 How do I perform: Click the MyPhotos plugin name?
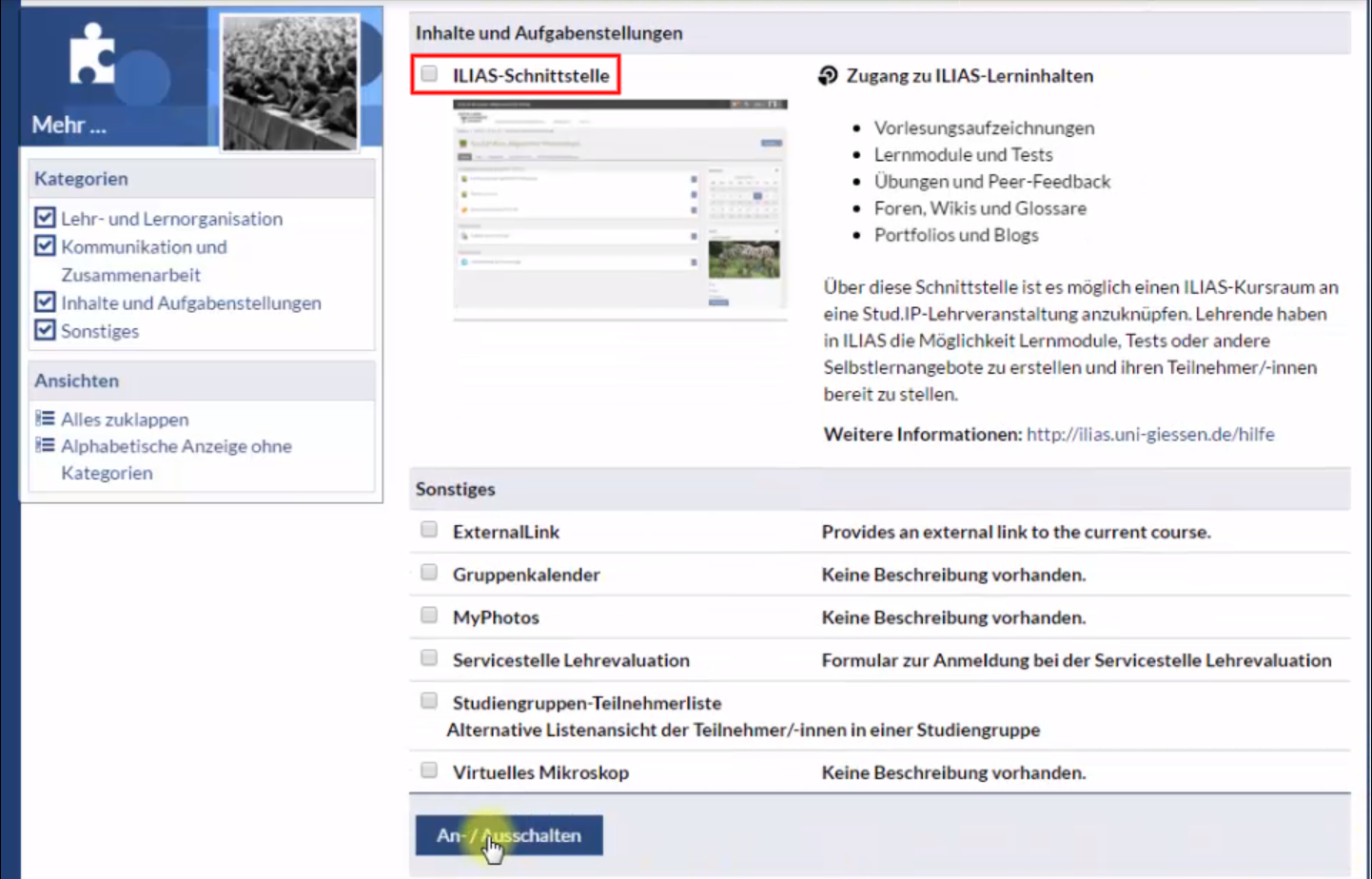click(496, 617)
